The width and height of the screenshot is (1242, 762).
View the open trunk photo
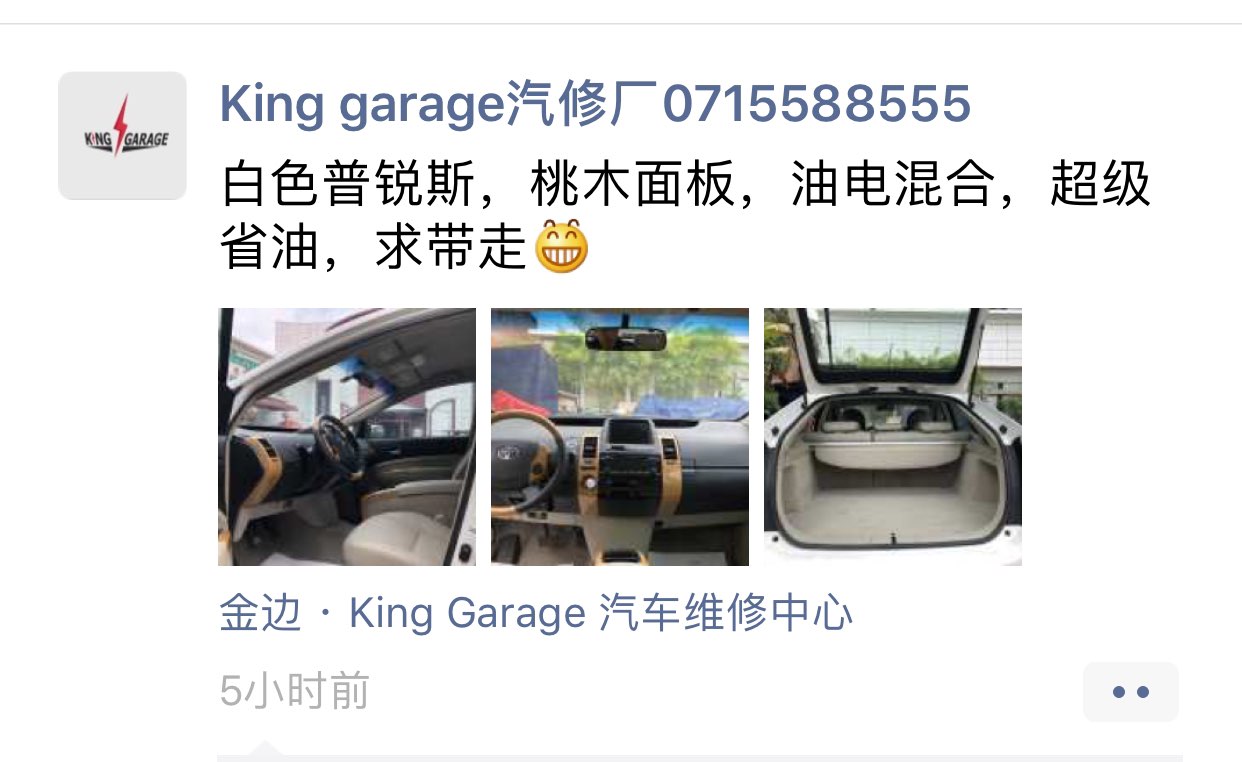[x=893, y=437]
